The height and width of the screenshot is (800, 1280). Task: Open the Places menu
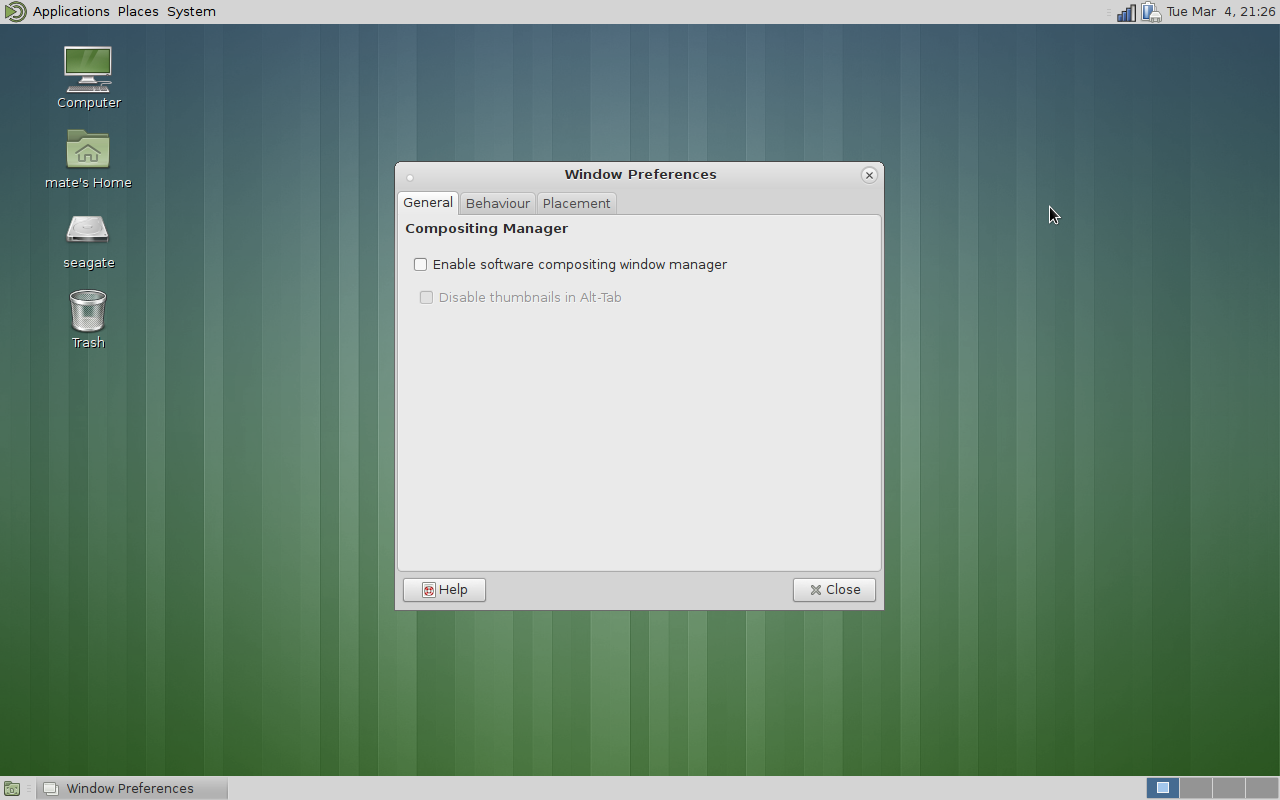pos(138,12)
